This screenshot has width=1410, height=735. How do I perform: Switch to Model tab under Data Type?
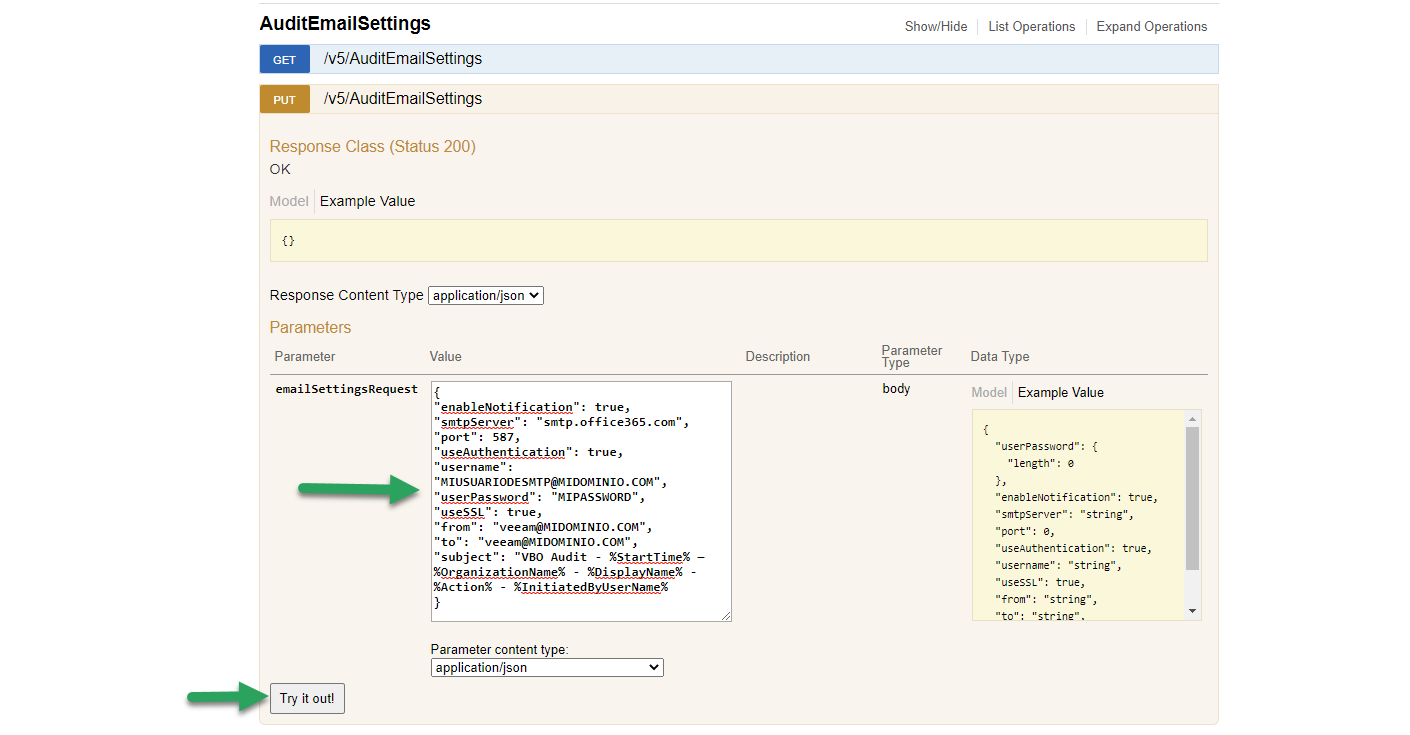(x=989, y=392)
